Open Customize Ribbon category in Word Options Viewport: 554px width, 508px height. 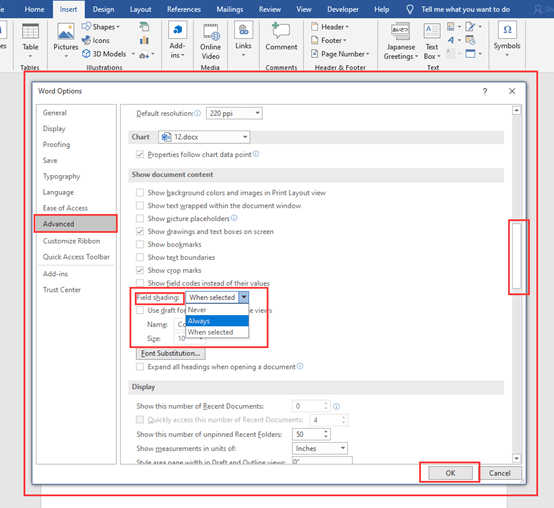click(76, 241)
